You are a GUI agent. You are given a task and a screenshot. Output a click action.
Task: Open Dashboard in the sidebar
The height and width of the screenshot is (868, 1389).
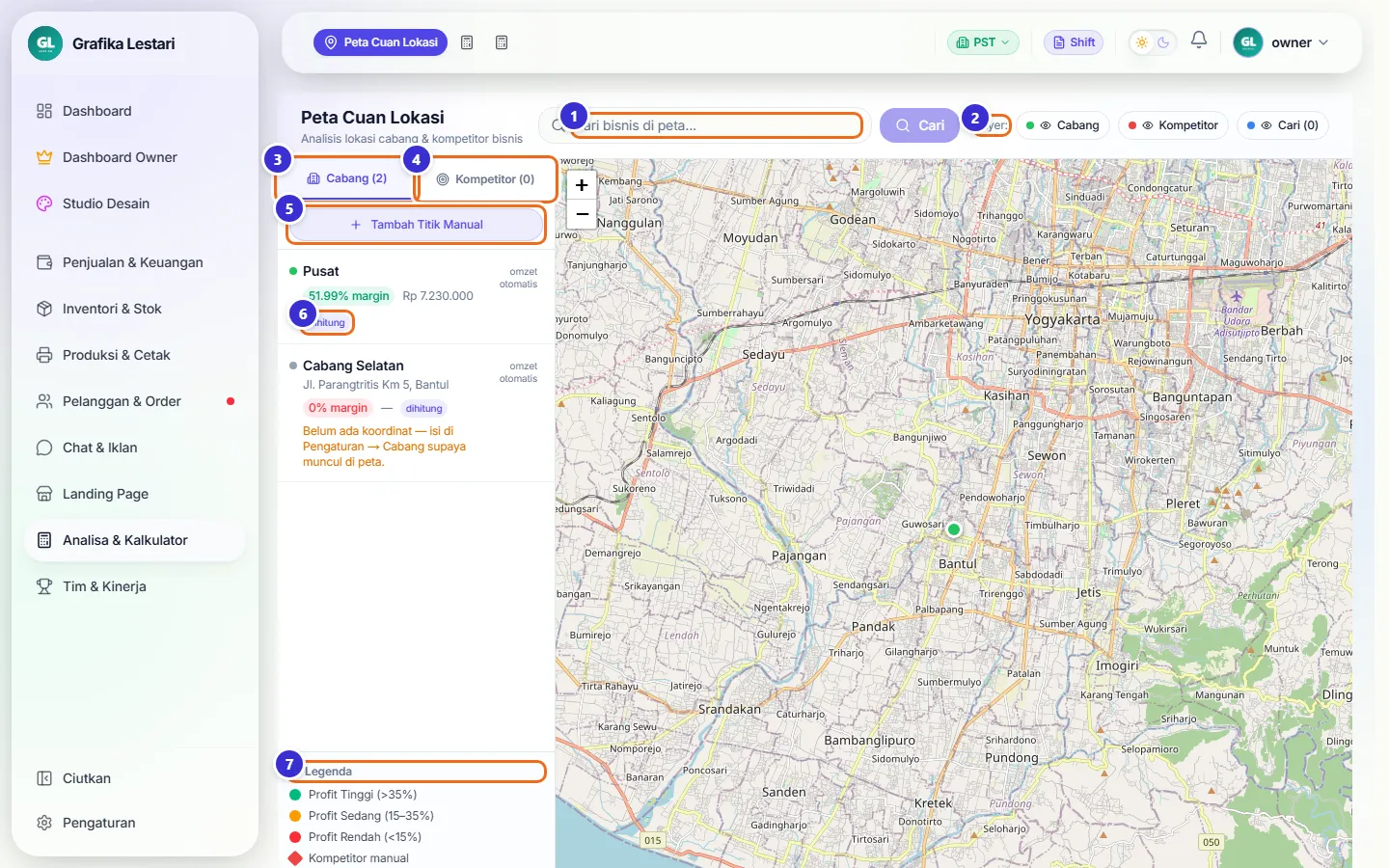click(x=134, y=111)
